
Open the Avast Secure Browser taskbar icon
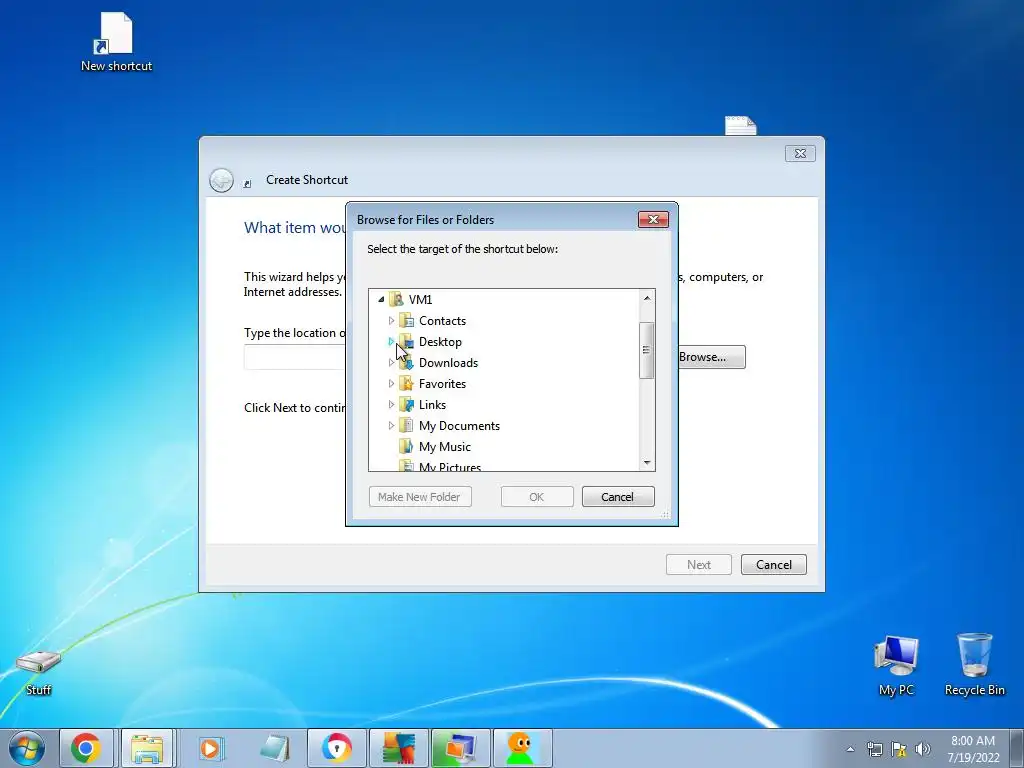pyautogui.click(x=336, y=748)
